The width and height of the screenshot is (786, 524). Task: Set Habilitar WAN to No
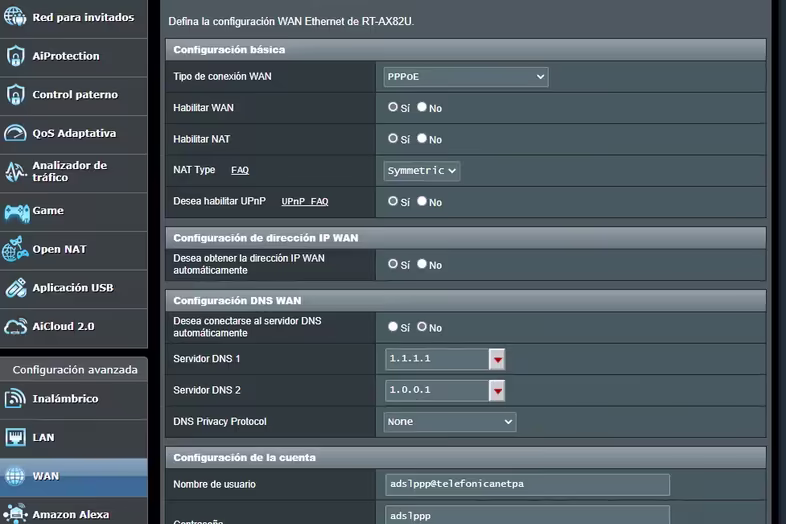pyautogui.click(x=422, y=107)
